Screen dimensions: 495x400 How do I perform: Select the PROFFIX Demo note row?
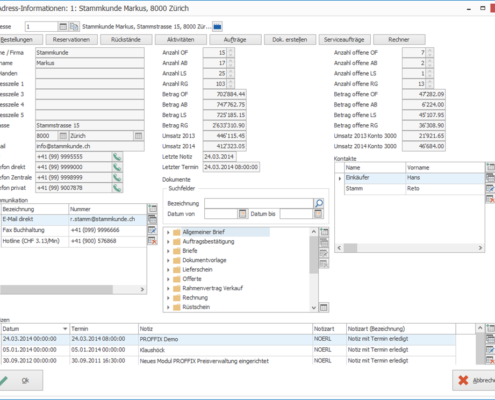pos(228,339)
